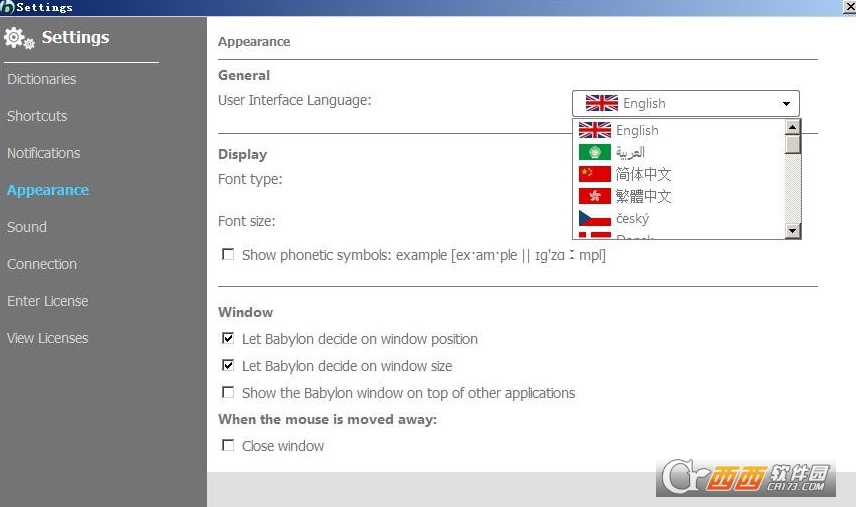Switch to the Connection settings section
This screenshot has height=507, width=856.
pyautogui.click(x=42, y=264)
